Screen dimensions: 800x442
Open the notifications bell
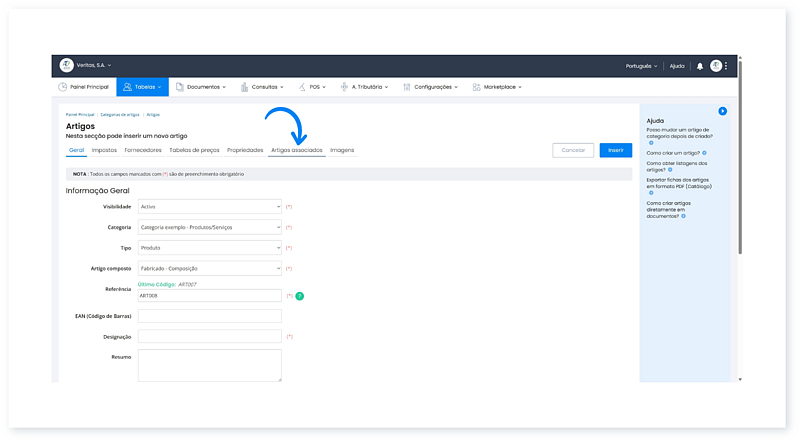[700, 66]
